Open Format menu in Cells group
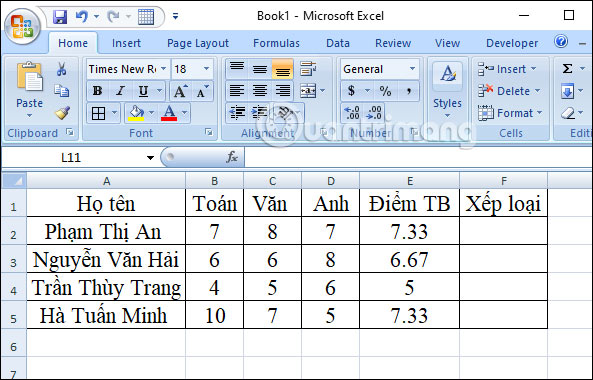This screenshot has width=593, height=380. 510,113
